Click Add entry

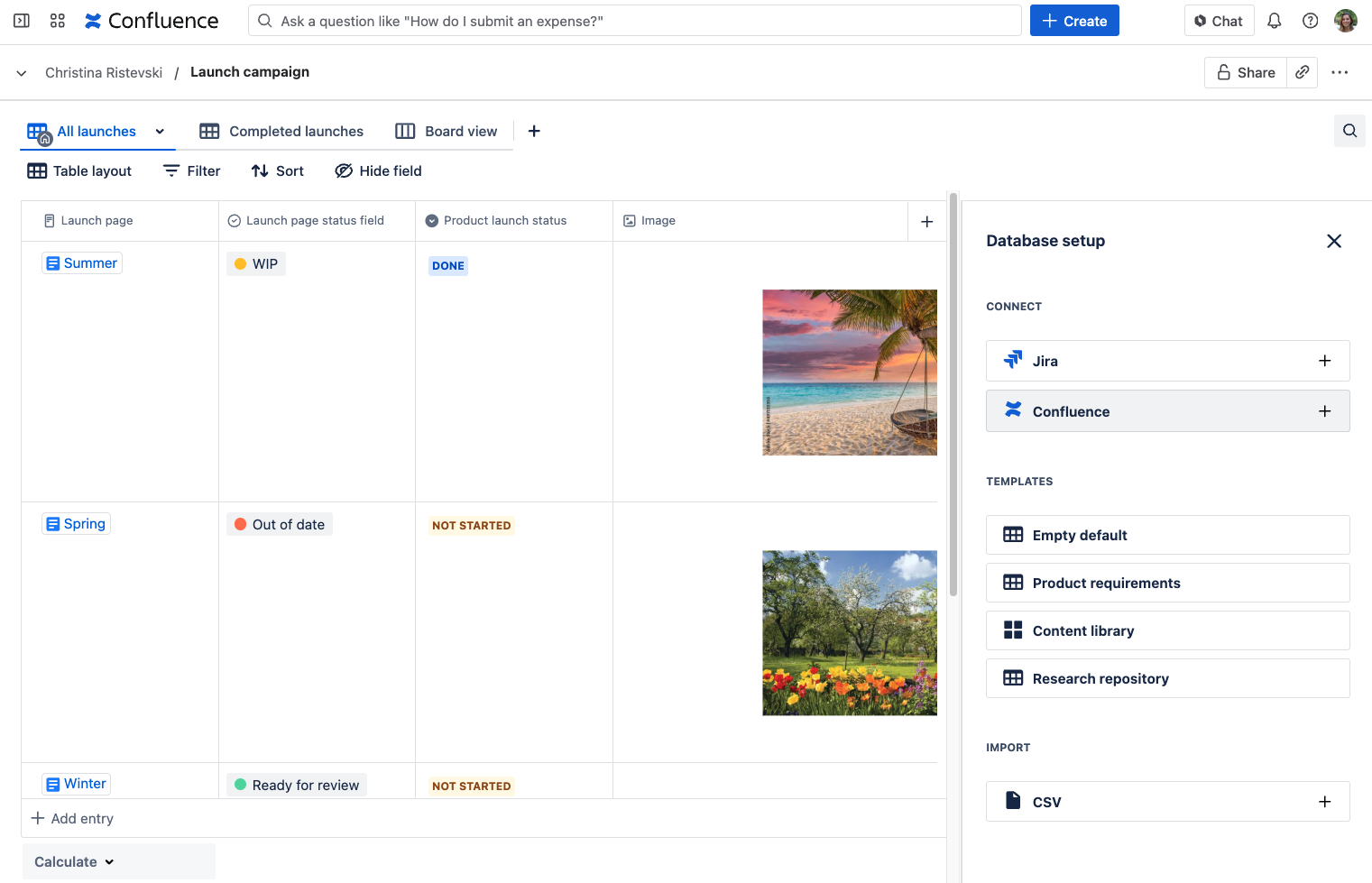click(72, 818)
